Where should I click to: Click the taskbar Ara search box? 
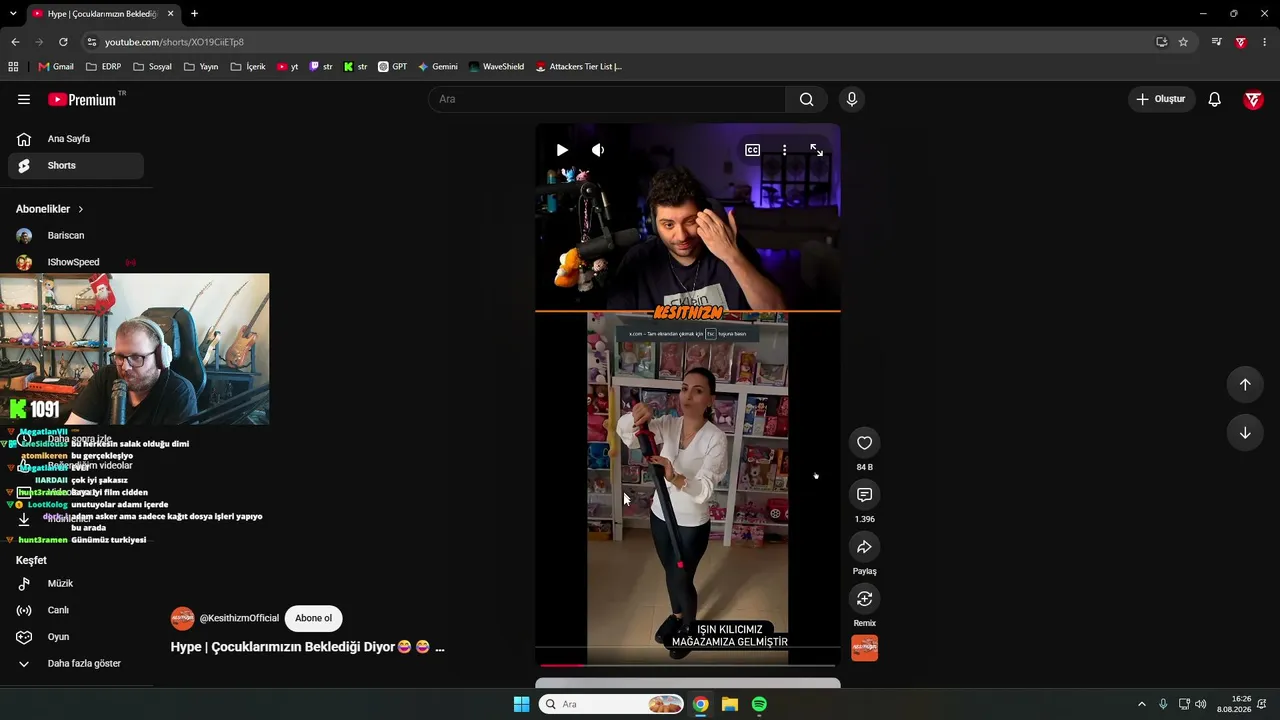tap(611, 704)
